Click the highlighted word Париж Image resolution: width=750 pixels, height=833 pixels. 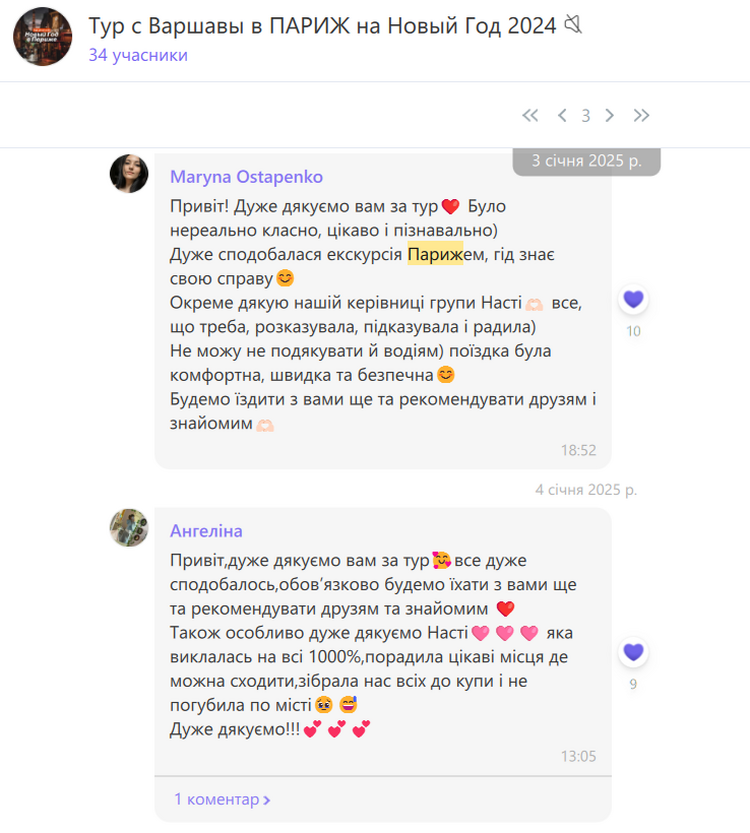[435, 254]
